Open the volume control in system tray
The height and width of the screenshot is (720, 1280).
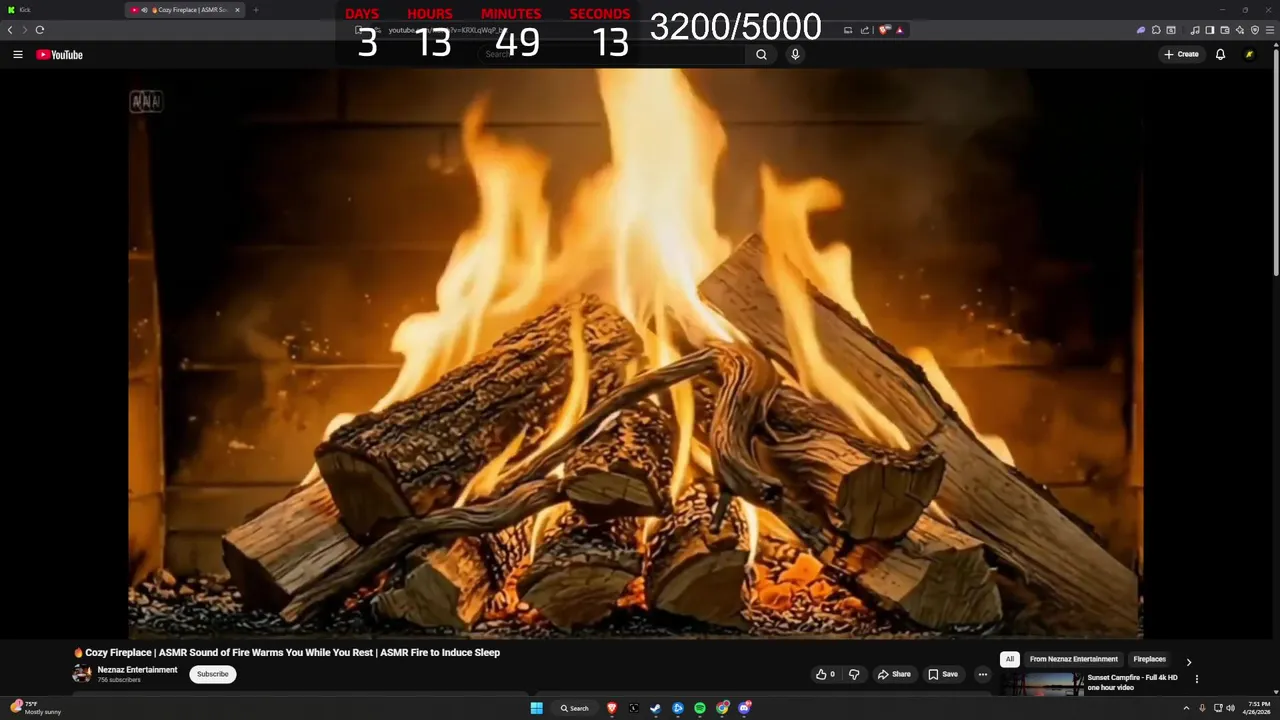[x=1230, y=708]
